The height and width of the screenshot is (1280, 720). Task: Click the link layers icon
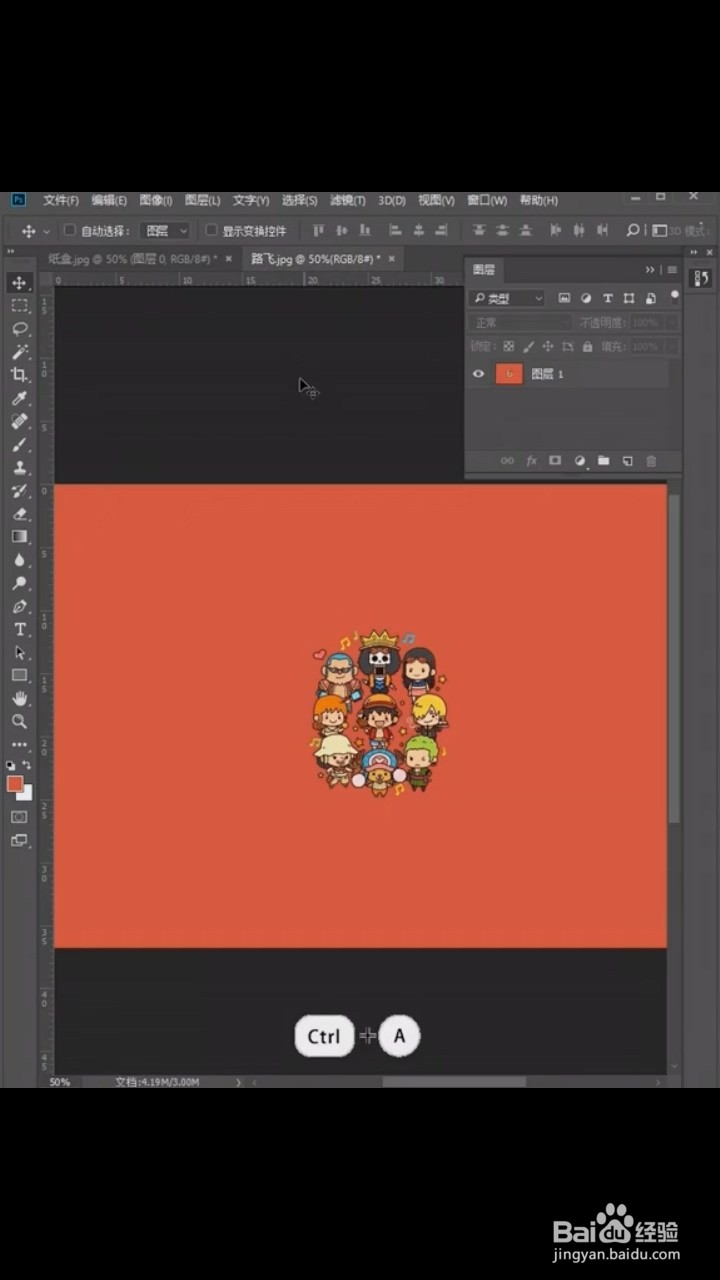(x=507, y=461)
